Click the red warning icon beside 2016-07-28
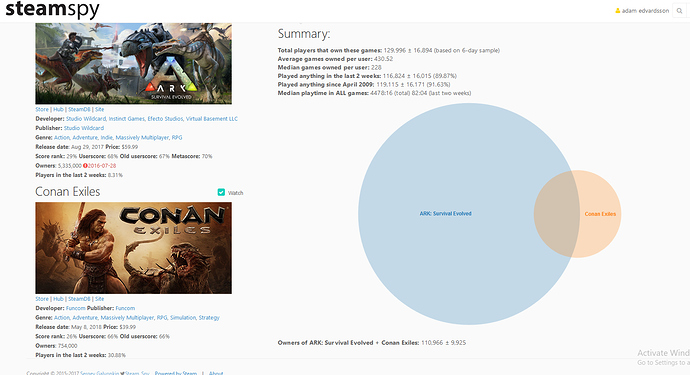The width and height of the screenshot is (690, 375). pos(85,165)
